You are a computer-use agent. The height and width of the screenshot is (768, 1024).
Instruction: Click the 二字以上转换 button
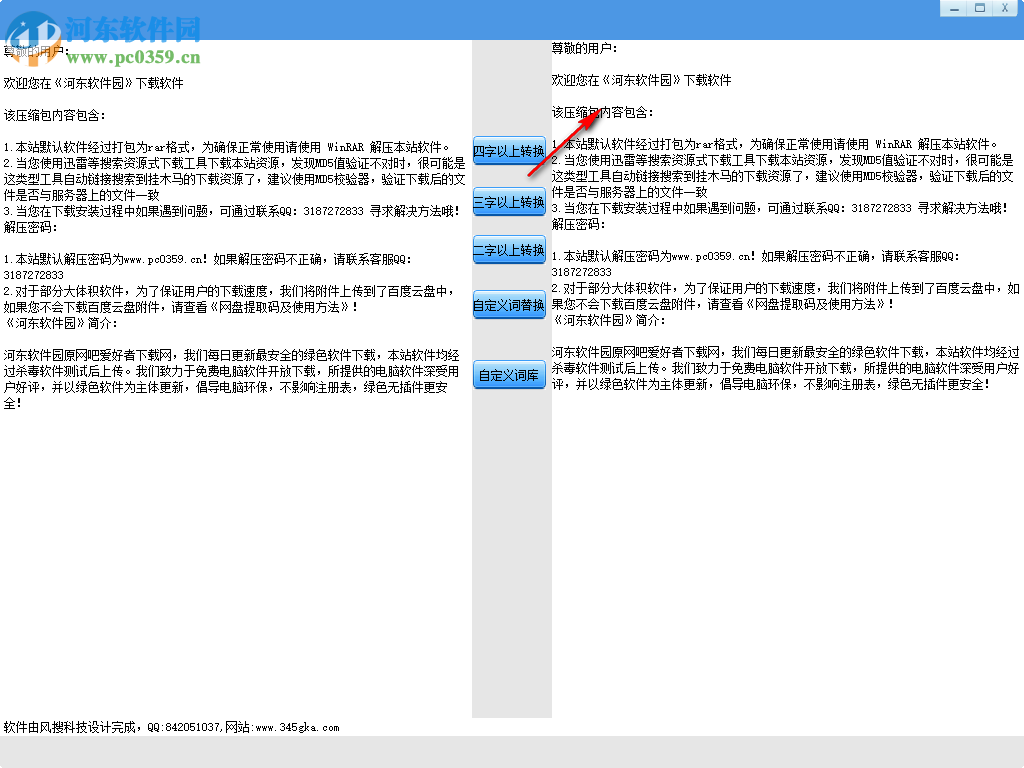pos(509,249)
